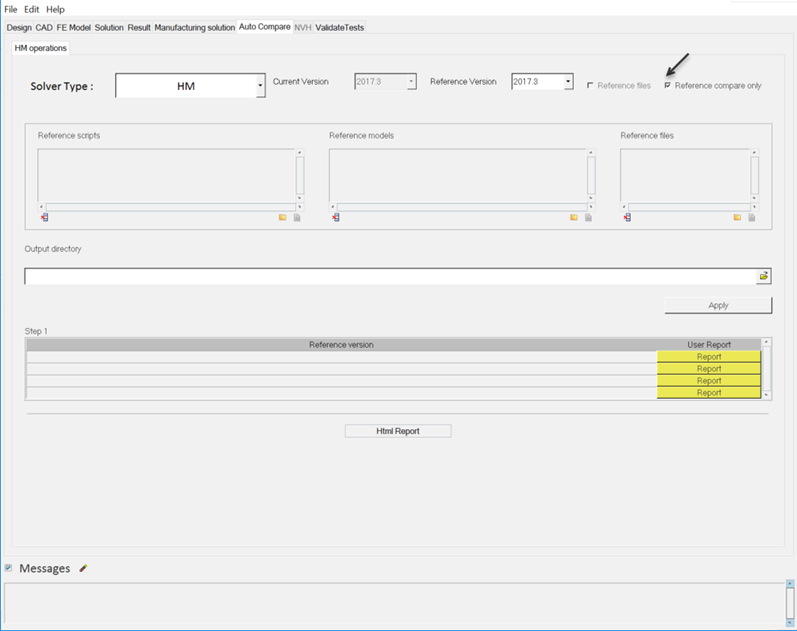Click the file icon under Reference models
The height and width of the screenshot is (631, 797).
click(588, 217)
